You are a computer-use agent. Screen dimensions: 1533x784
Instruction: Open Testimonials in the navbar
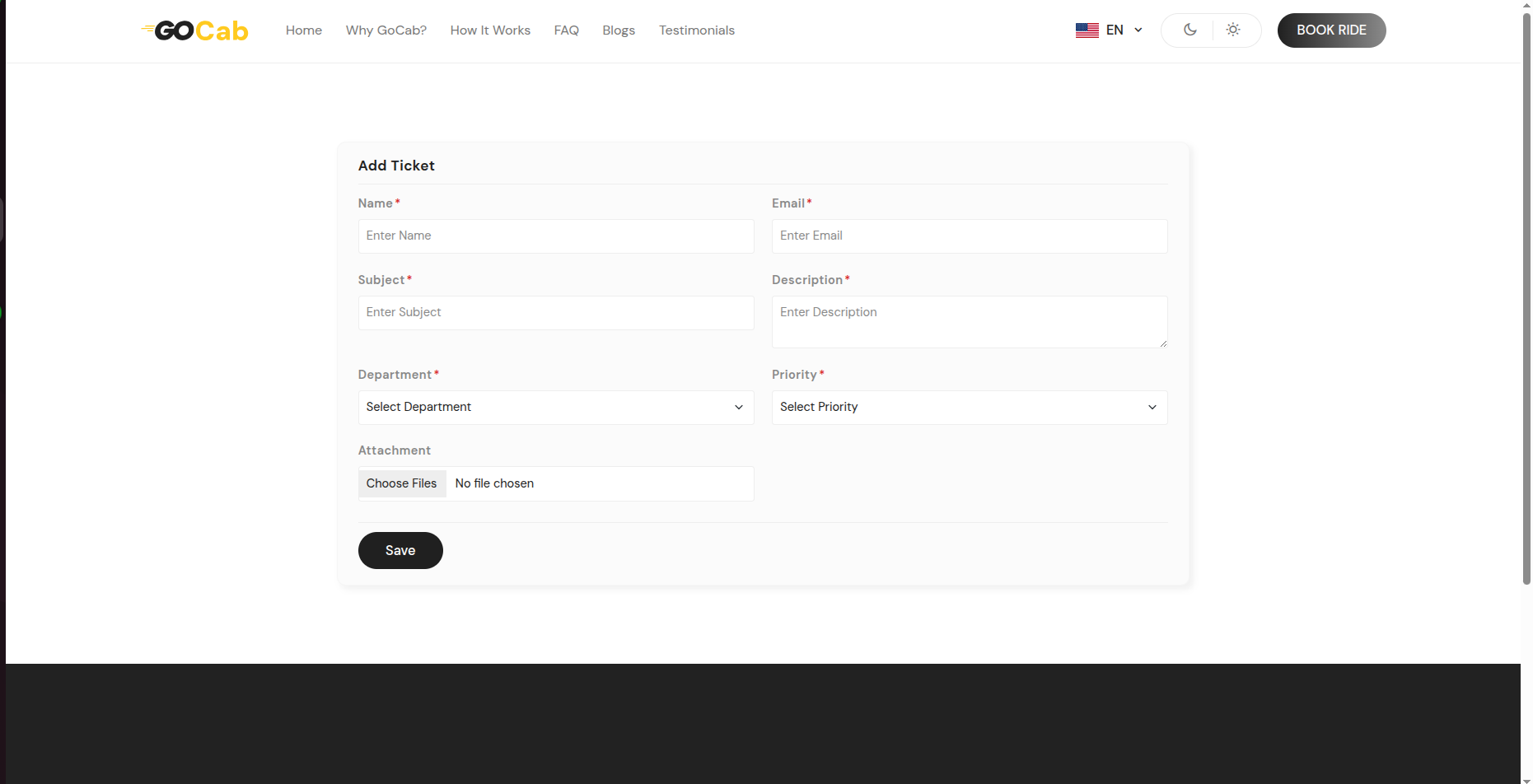pyautogui.click(x=696, y=30)
